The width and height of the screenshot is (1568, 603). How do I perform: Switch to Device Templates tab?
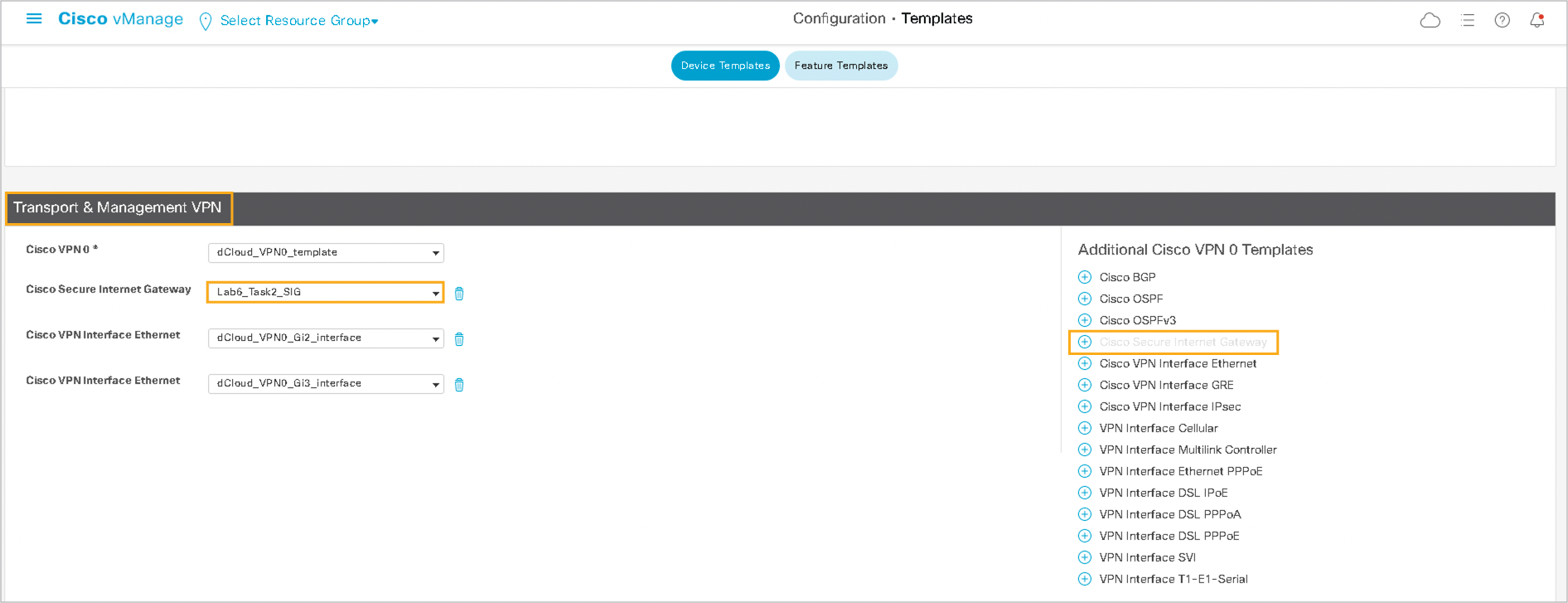click(725, 66)
